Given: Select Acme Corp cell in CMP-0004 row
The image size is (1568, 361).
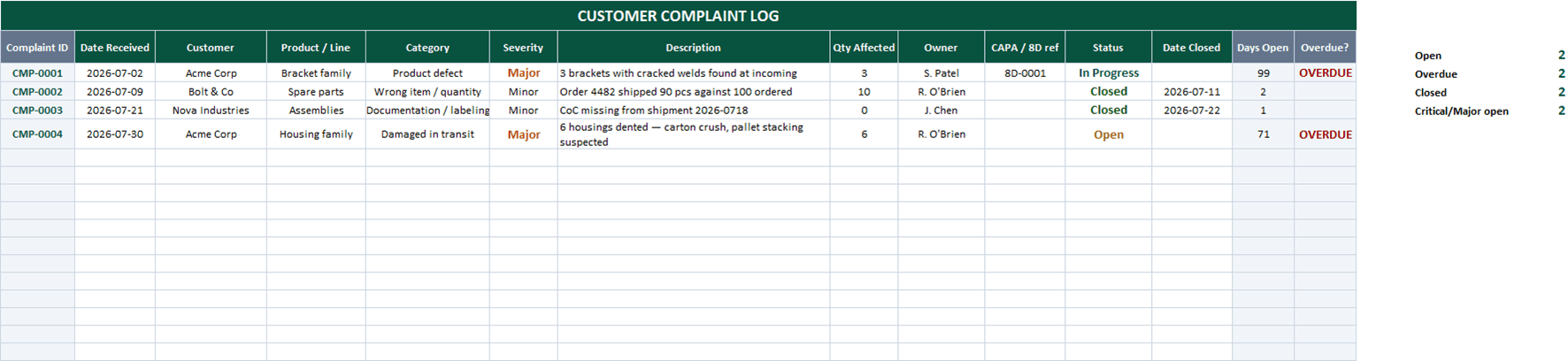Looking at the screenshot, I should click(211, 134).
